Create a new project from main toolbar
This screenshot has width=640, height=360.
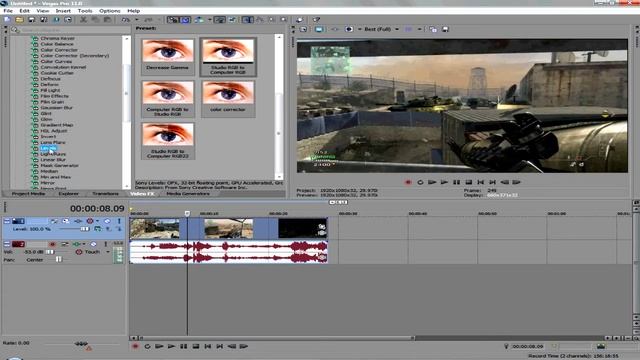7,20
